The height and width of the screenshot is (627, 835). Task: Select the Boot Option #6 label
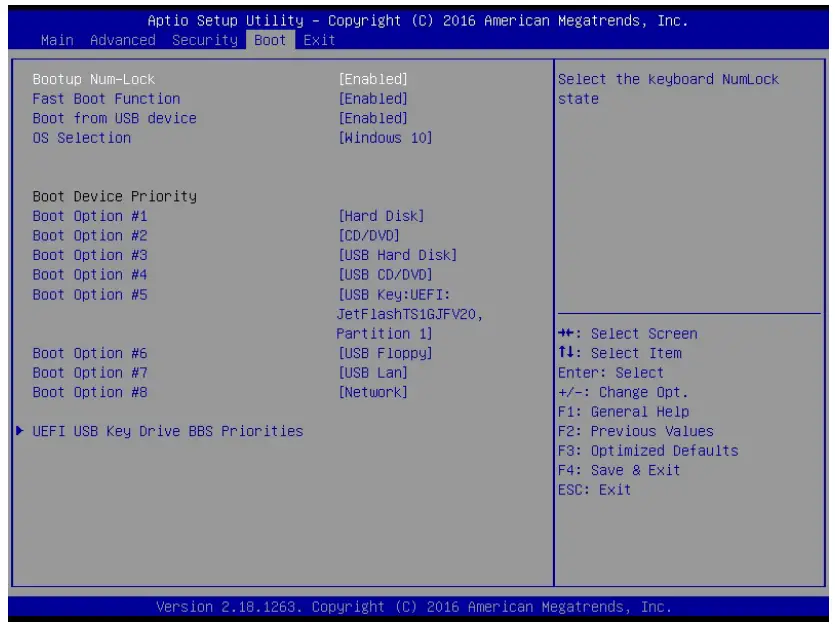click(90, 353)
